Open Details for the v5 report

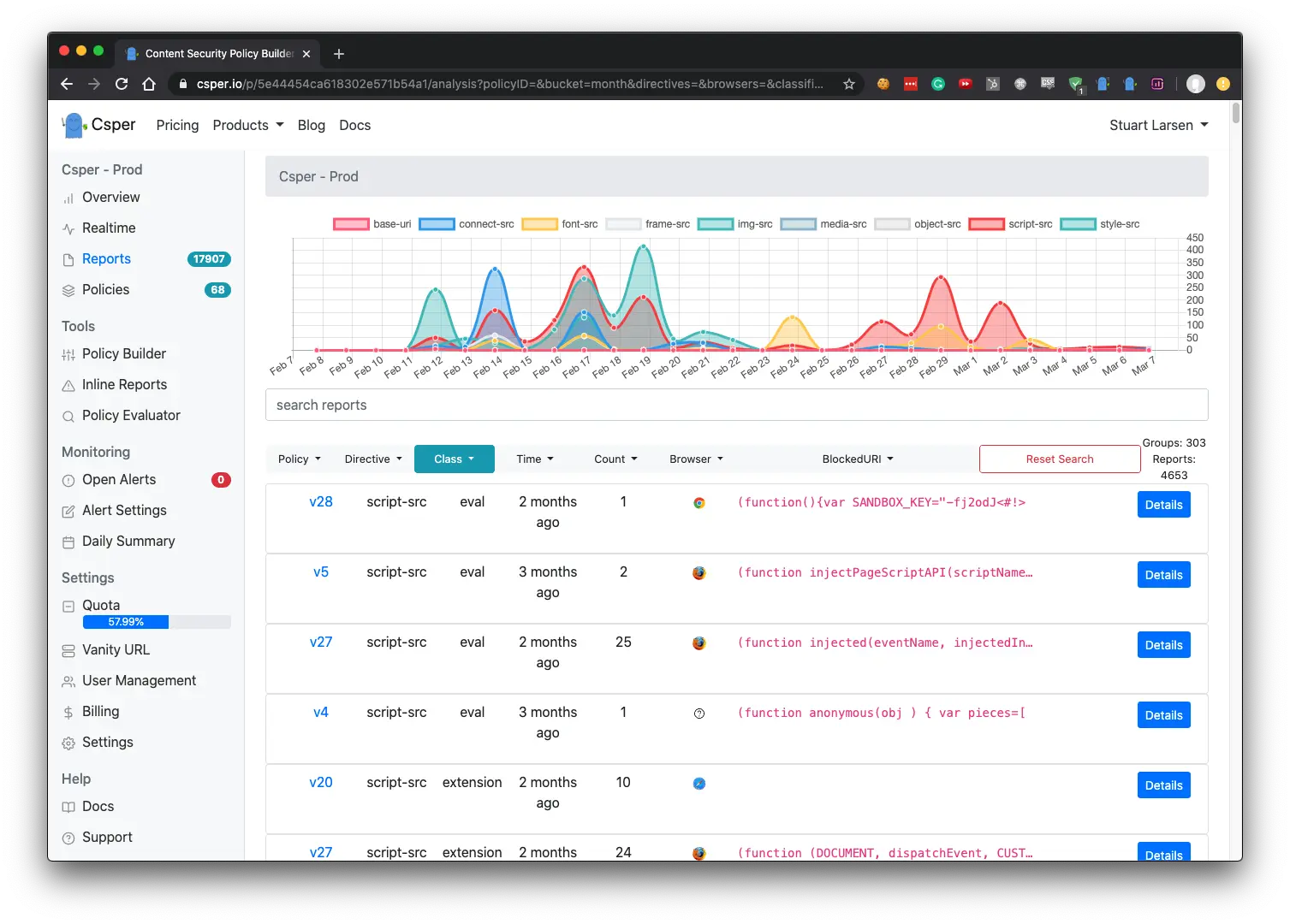(x=1164, y=575)
